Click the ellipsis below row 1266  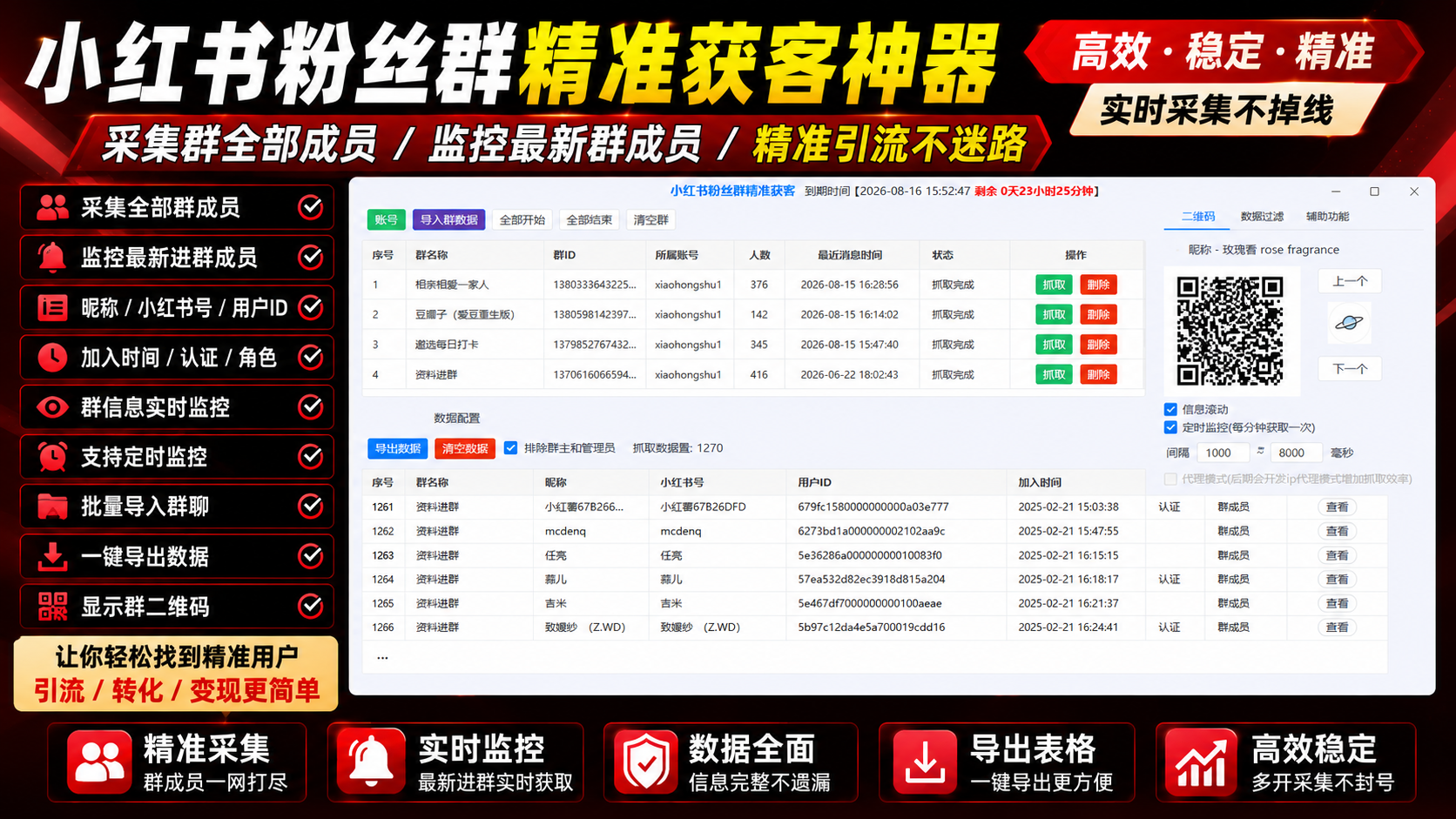click(382, 657)
